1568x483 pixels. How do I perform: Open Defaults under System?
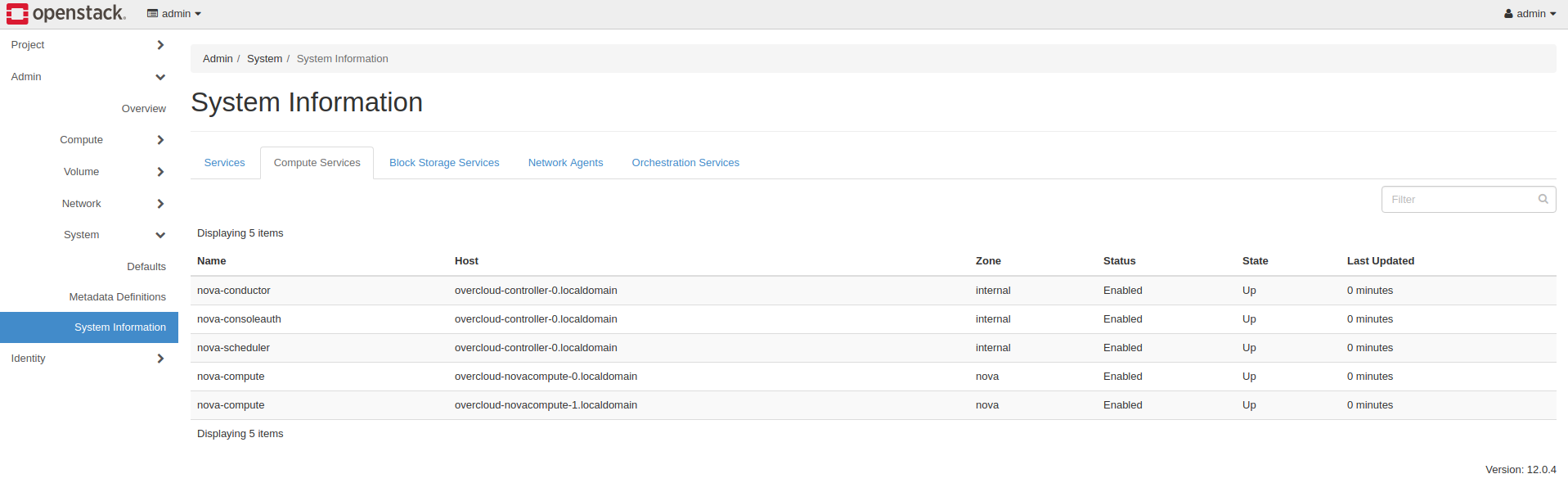(146, 267)
